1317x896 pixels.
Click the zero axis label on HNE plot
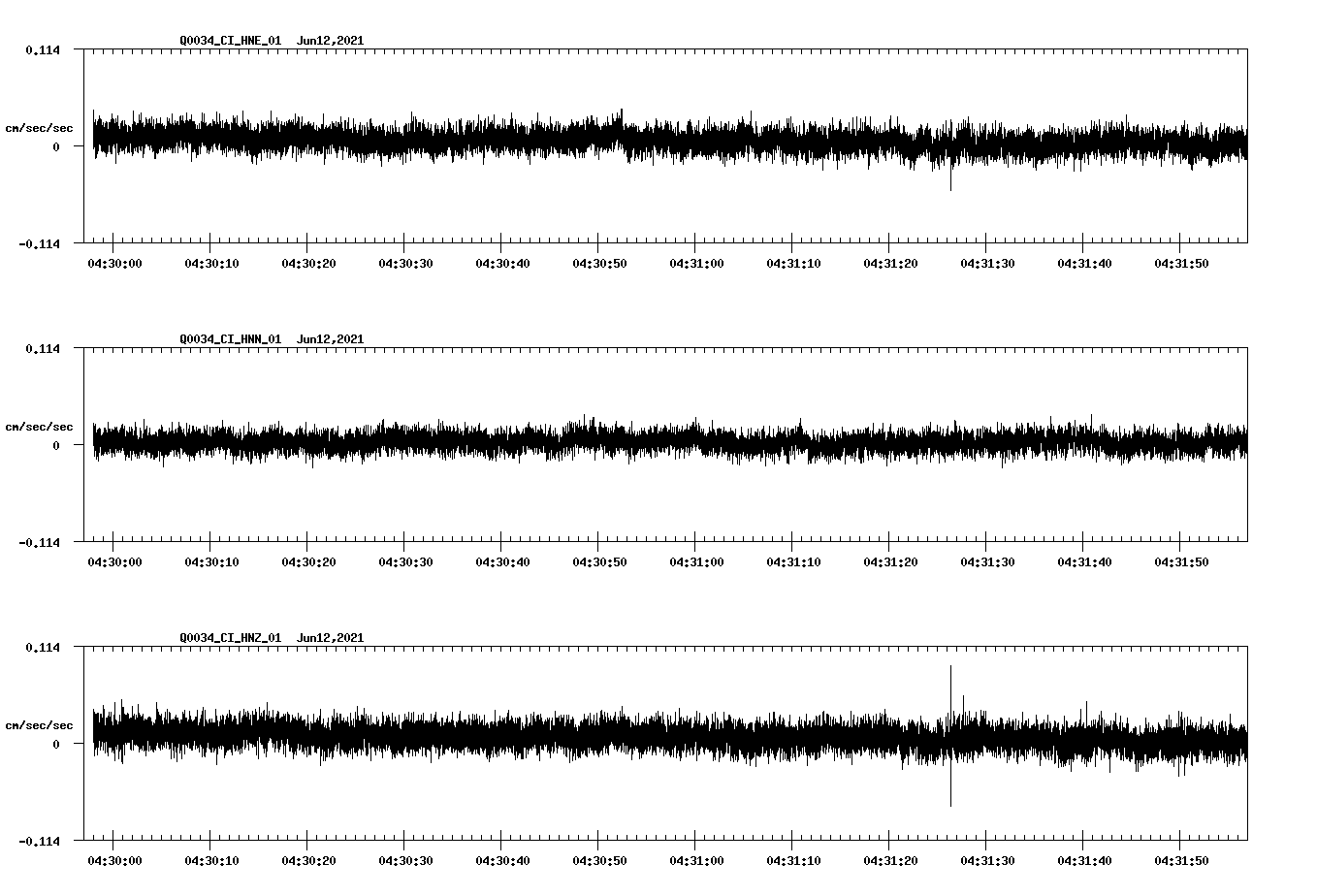56,146
